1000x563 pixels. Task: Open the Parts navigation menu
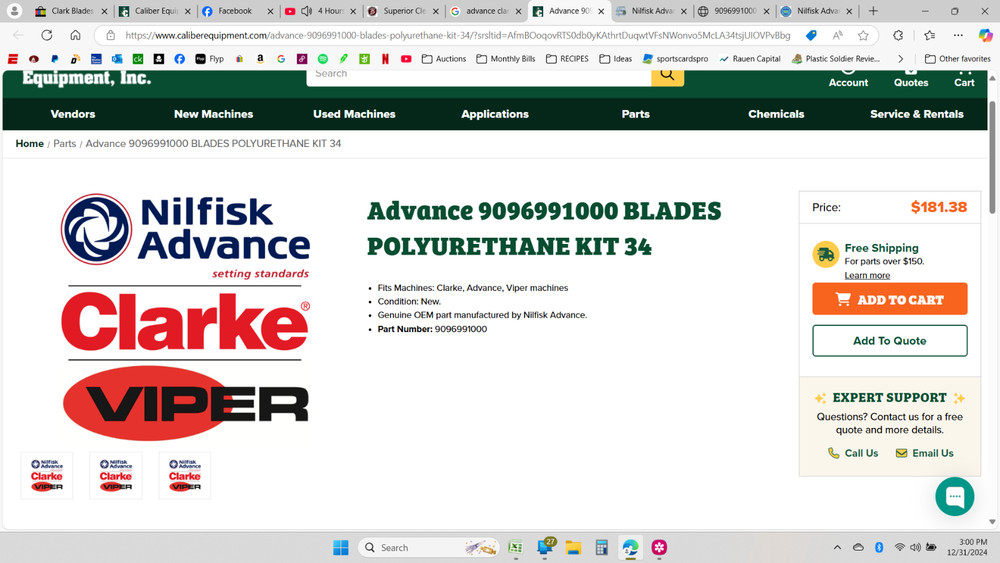click(636, 114)
